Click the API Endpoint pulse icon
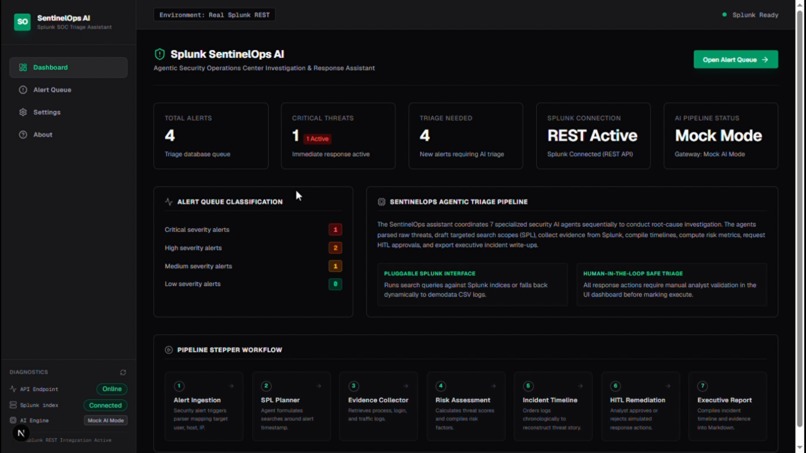This screenshot has height=453, width=806. 13,389
